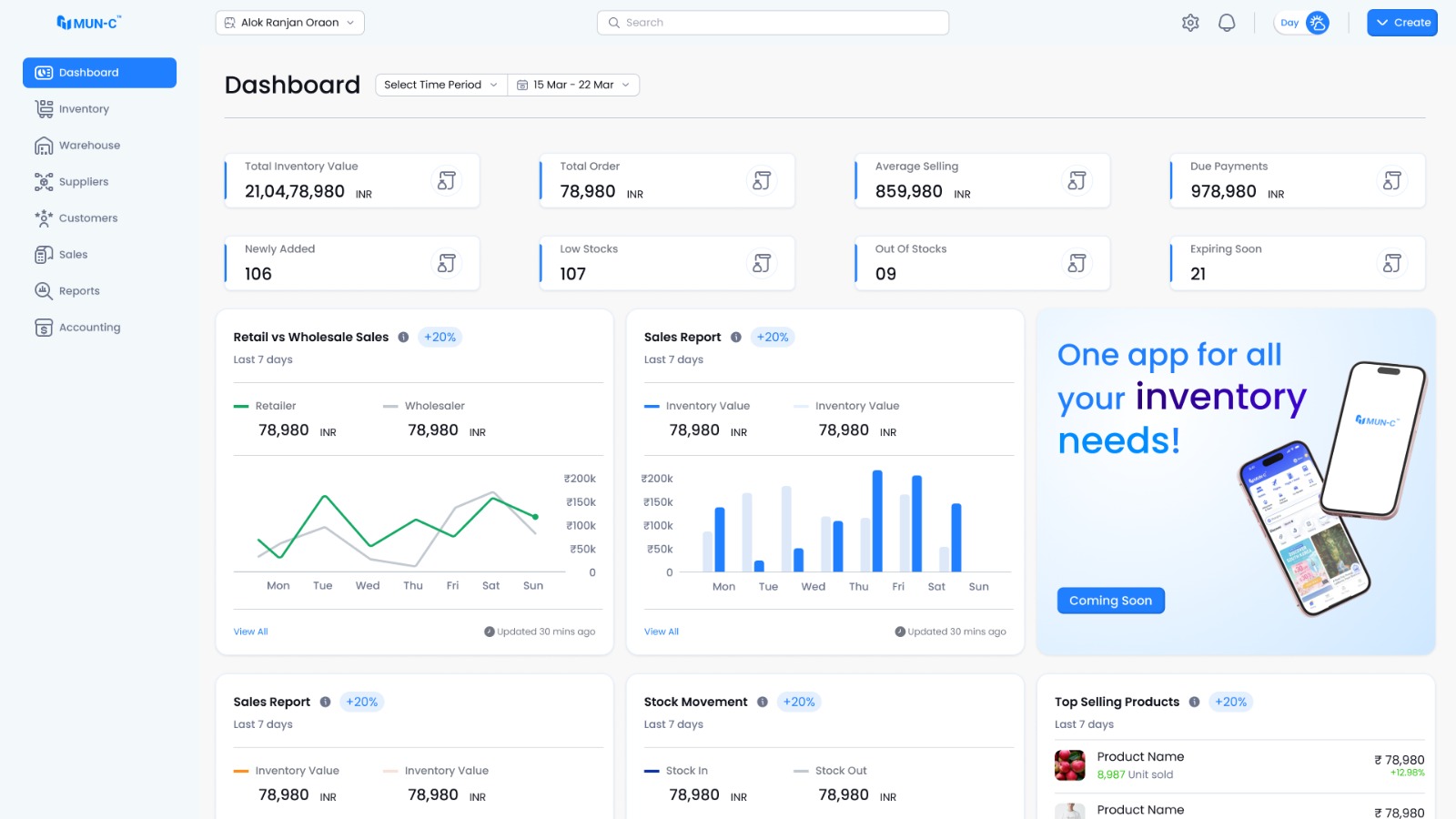Click info icon next to Stock Movement
This screenshot has height=819, width=1456.
click(x=763, y=703)
